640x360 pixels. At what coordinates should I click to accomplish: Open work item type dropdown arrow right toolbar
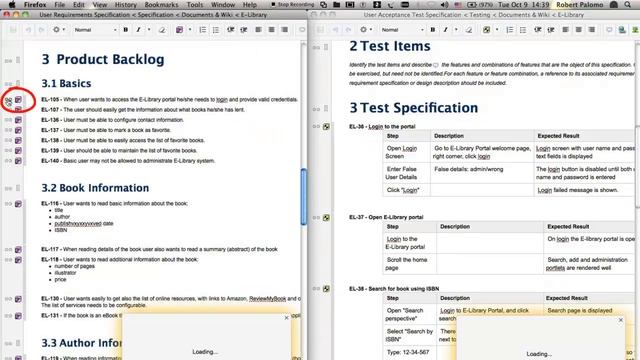[x=497, y=30]
